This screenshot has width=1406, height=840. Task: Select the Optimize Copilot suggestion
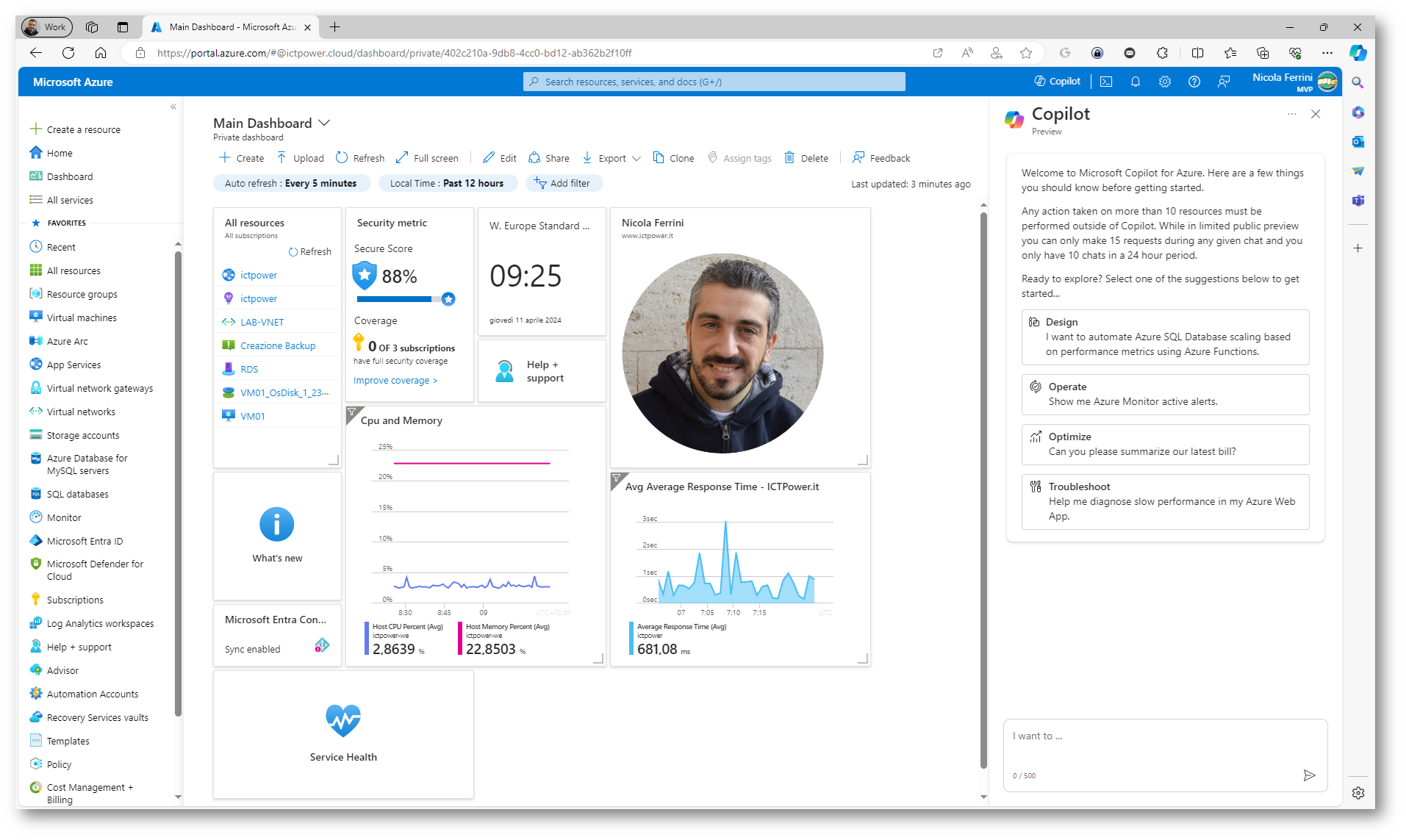pyautogui.click(x=1165, y=445)
